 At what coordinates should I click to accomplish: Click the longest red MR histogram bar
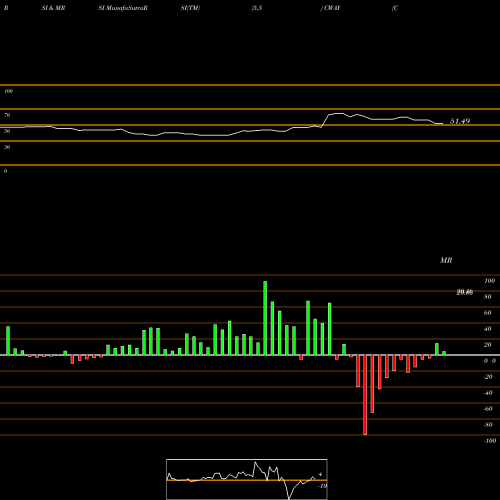365,395
